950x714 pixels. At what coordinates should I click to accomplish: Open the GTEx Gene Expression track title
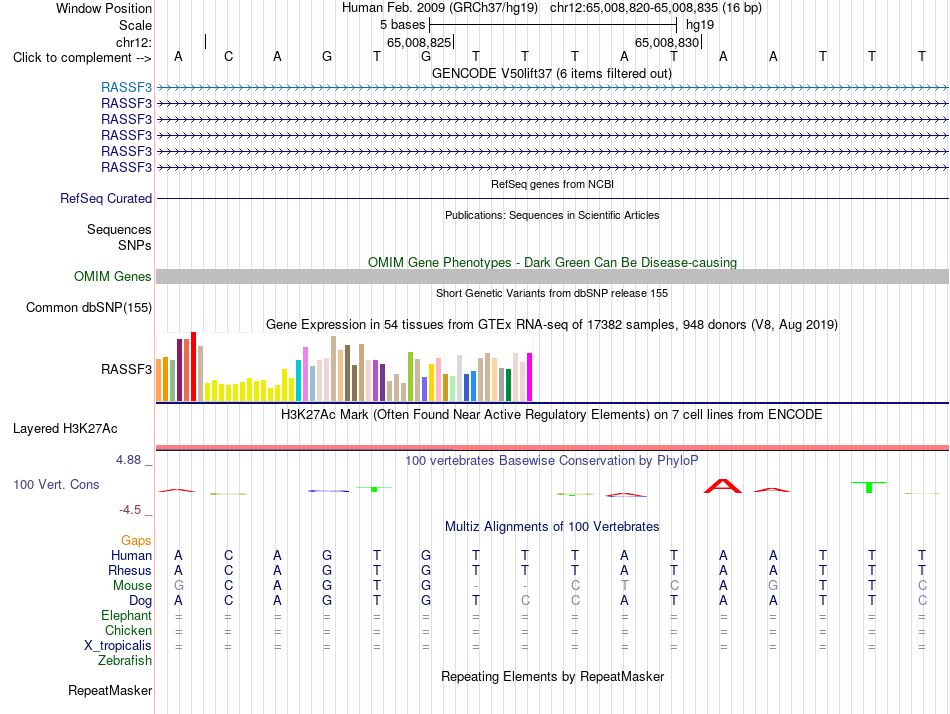[551, 325]
